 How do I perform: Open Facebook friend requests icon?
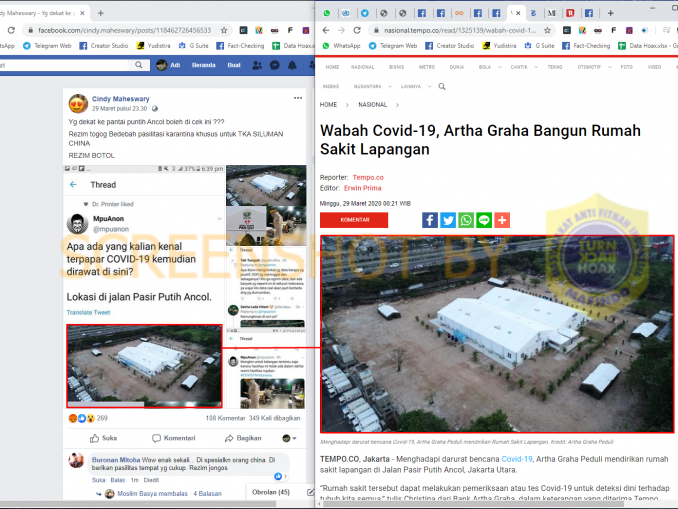[257, 65]
